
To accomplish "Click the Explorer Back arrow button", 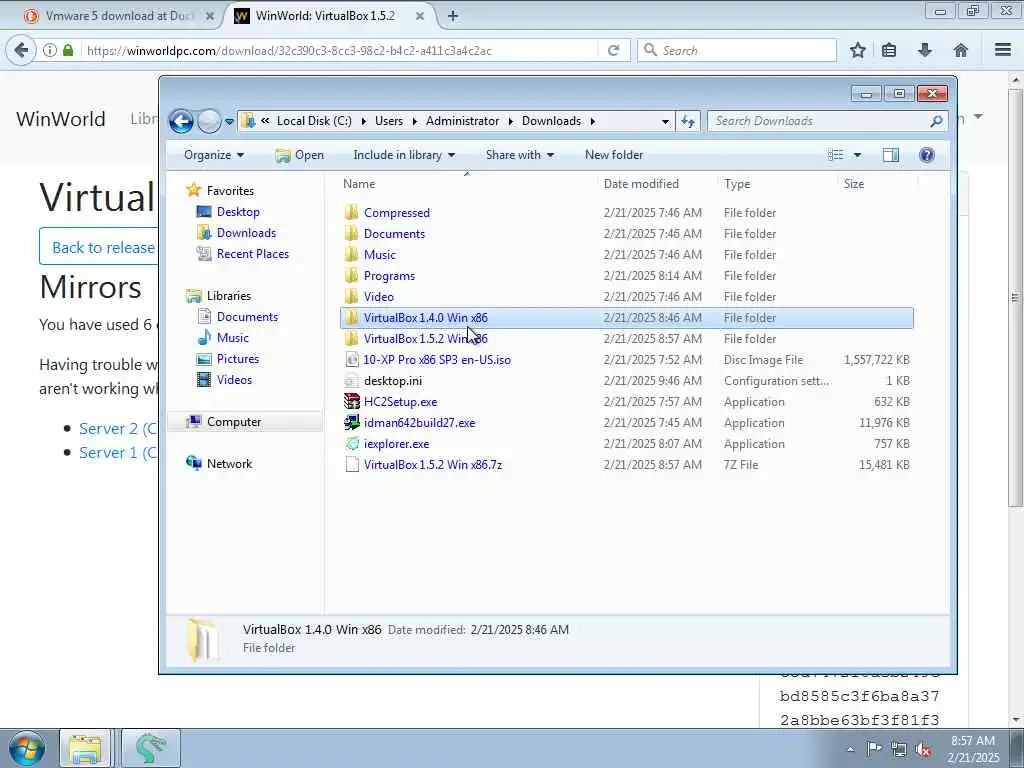I will tap(181, 121).
